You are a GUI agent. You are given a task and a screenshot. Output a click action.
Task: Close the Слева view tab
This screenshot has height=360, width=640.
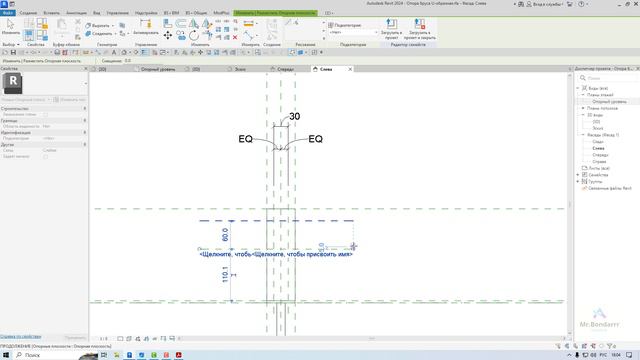[x=350, y=69]
